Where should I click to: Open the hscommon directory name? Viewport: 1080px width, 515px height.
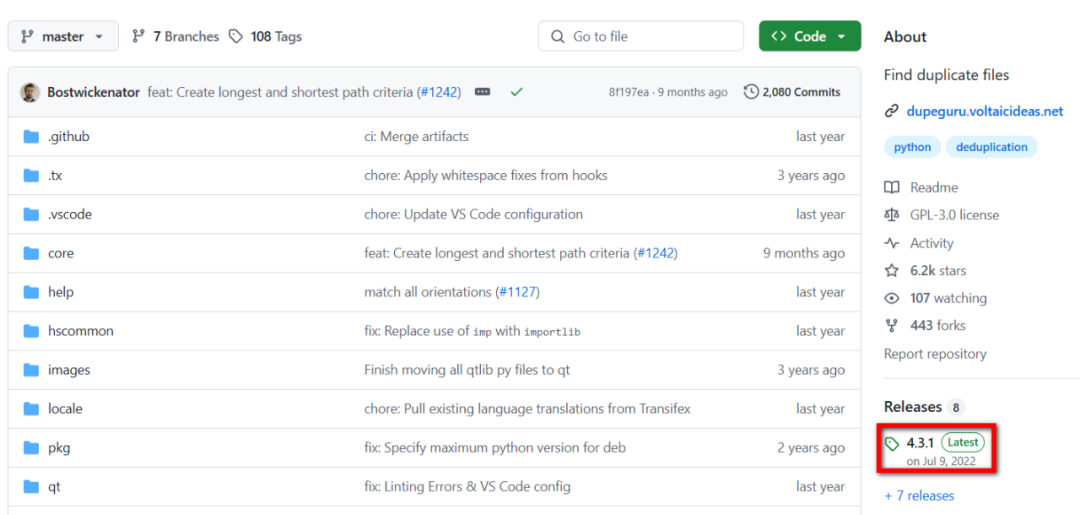[81, 331]
